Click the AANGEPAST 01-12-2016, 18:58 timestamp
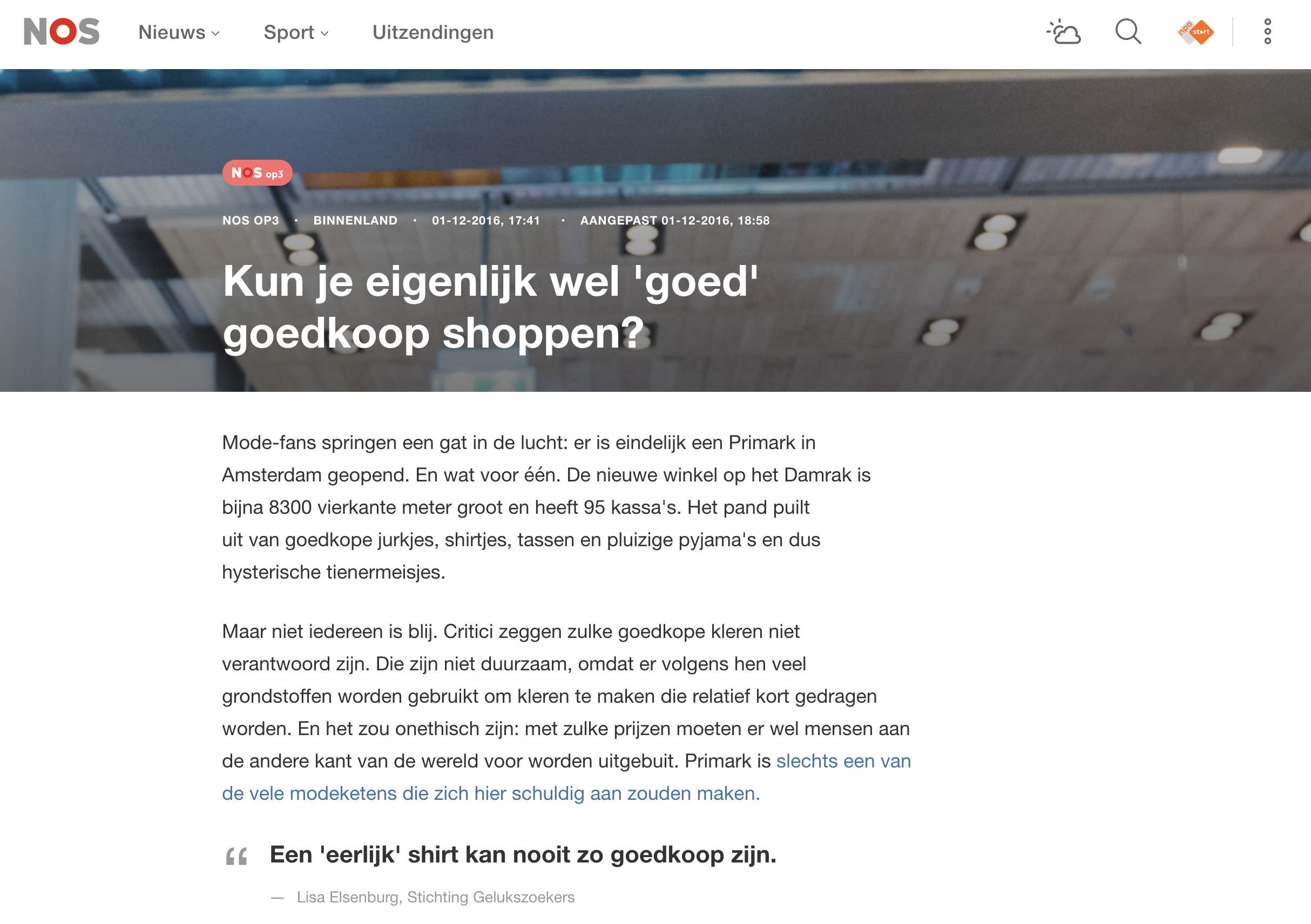This screenshot has width=1311, height=924. (x=675, y=220)
